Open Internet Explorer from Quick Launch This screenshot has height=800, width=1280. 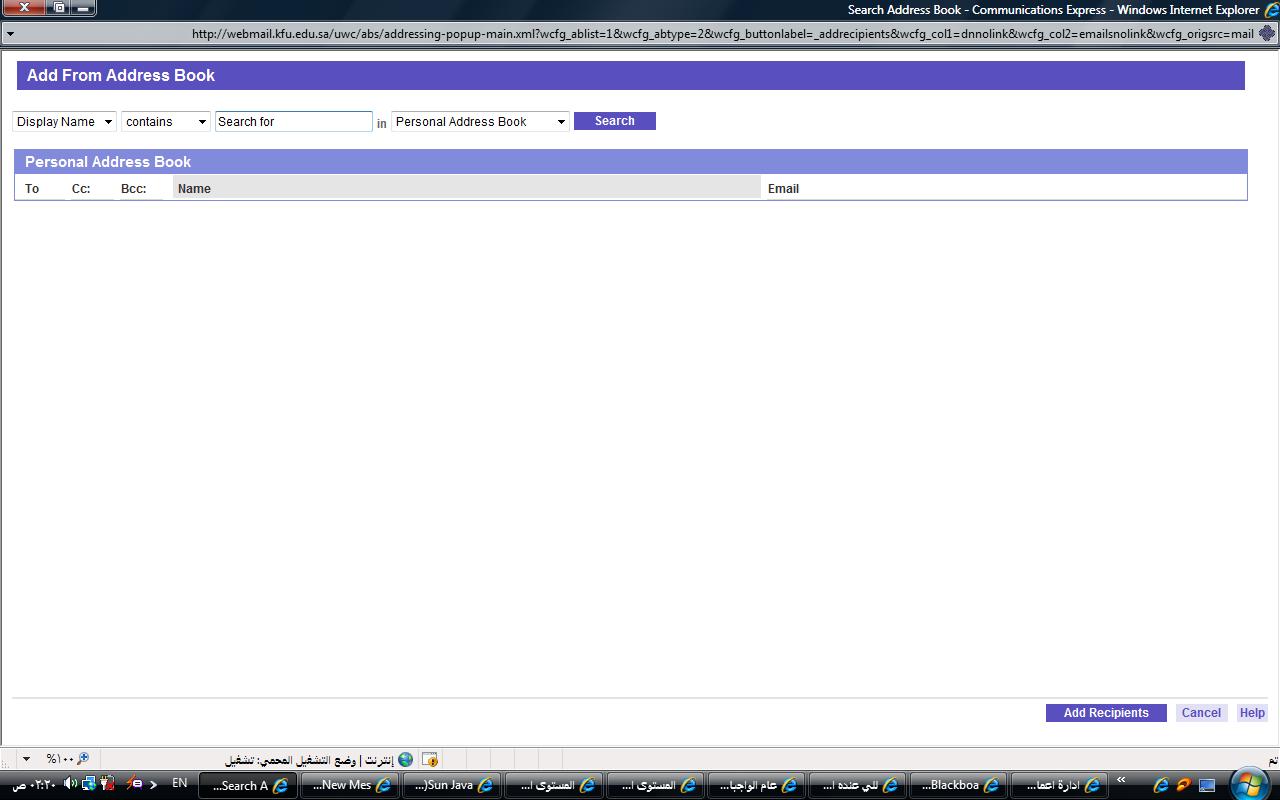[1160, 785]
